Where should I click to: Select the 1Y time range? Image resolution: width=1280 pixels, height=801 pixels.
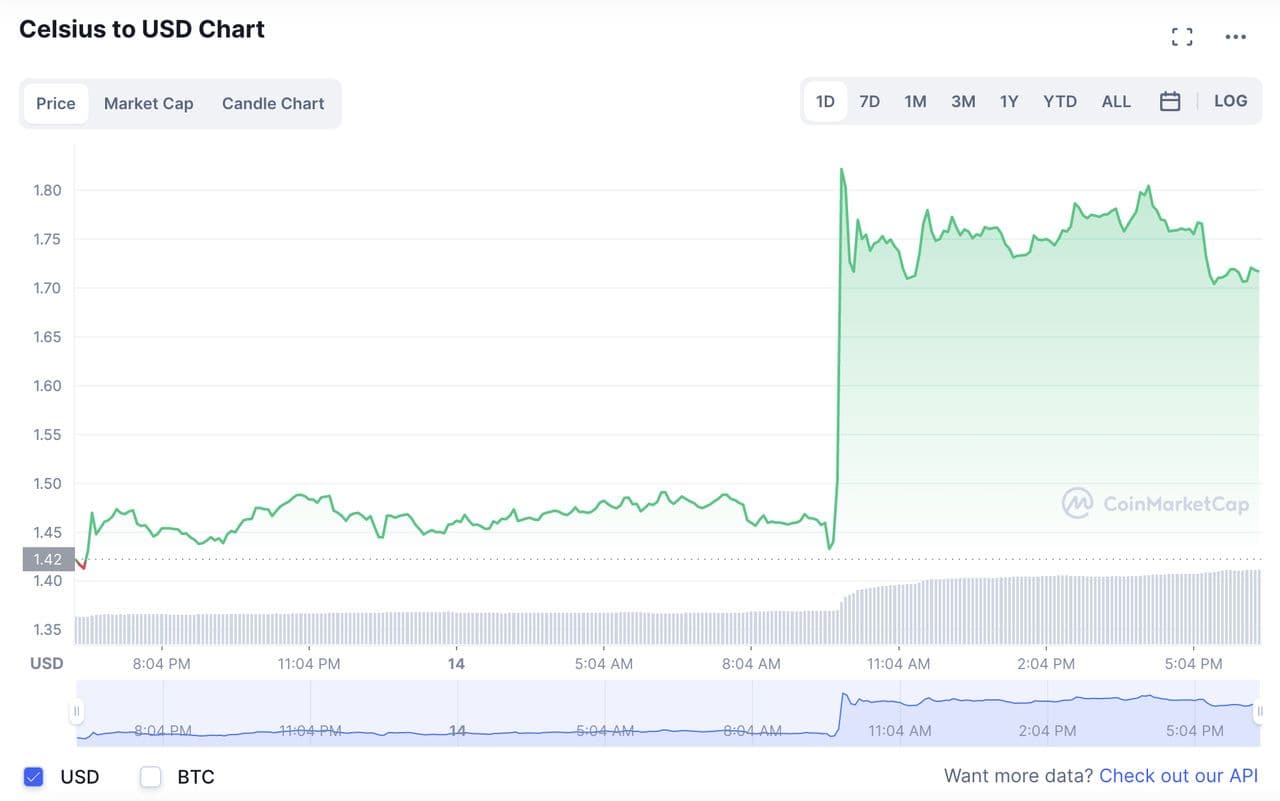click(x=1009, y=101)
